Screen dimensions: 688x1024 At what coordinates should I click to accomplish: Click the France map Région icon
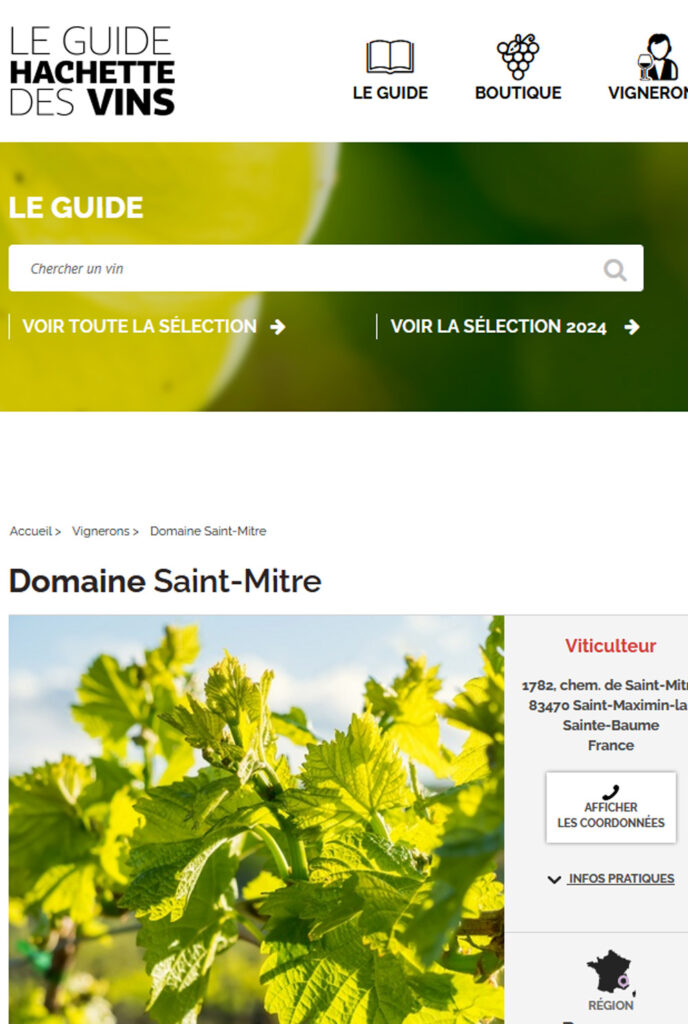[611, 971]
